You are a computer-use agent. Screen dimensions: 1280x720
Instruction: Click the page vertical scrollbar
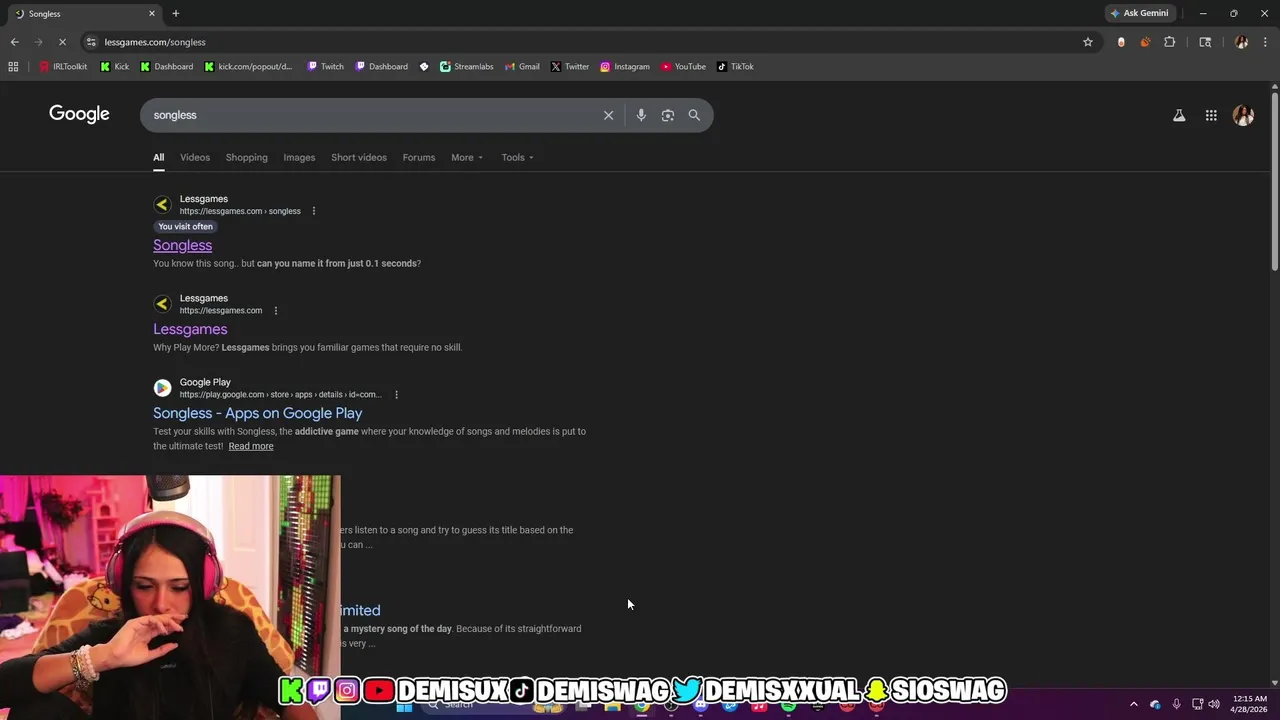(x=1274, y=180)
